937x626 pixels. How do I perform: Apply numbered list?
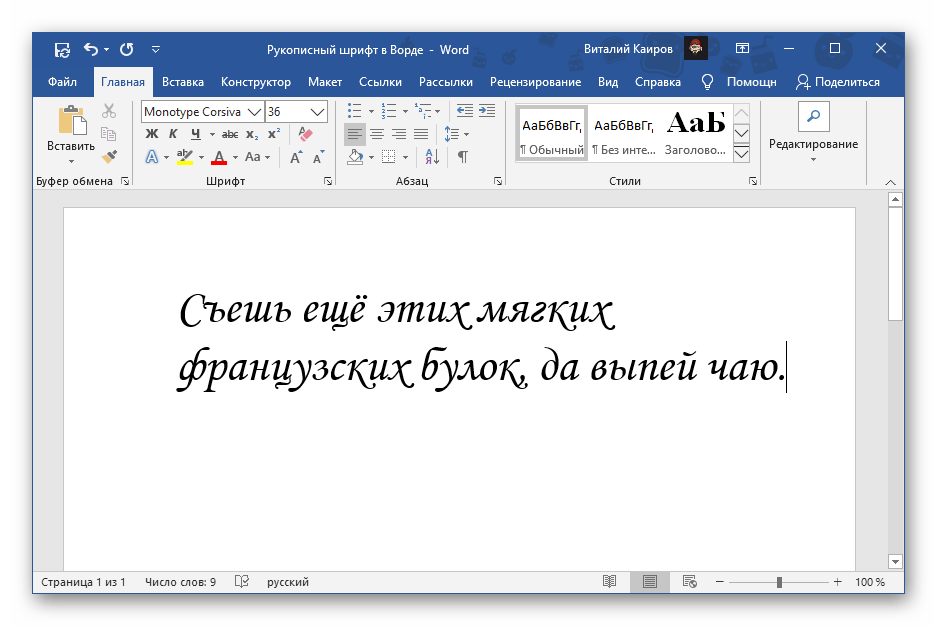(x=389, y=111)
